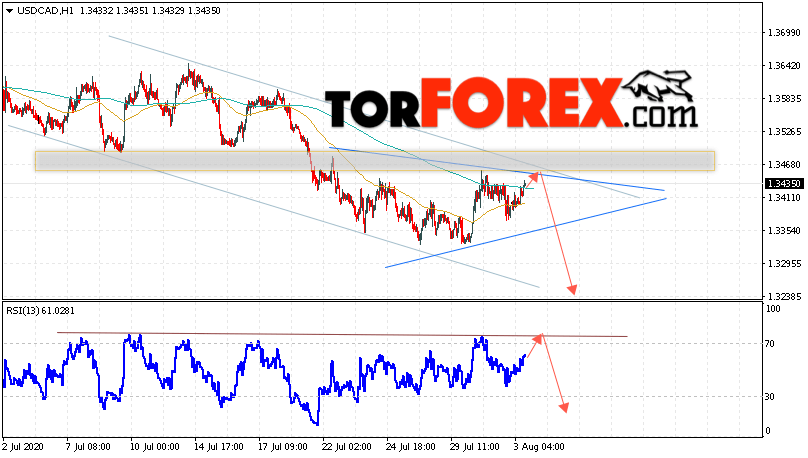Viewport: 808px width, 458px height.
Task: Click the 14 Jul 17:00 time label
Action: (218, 447)
